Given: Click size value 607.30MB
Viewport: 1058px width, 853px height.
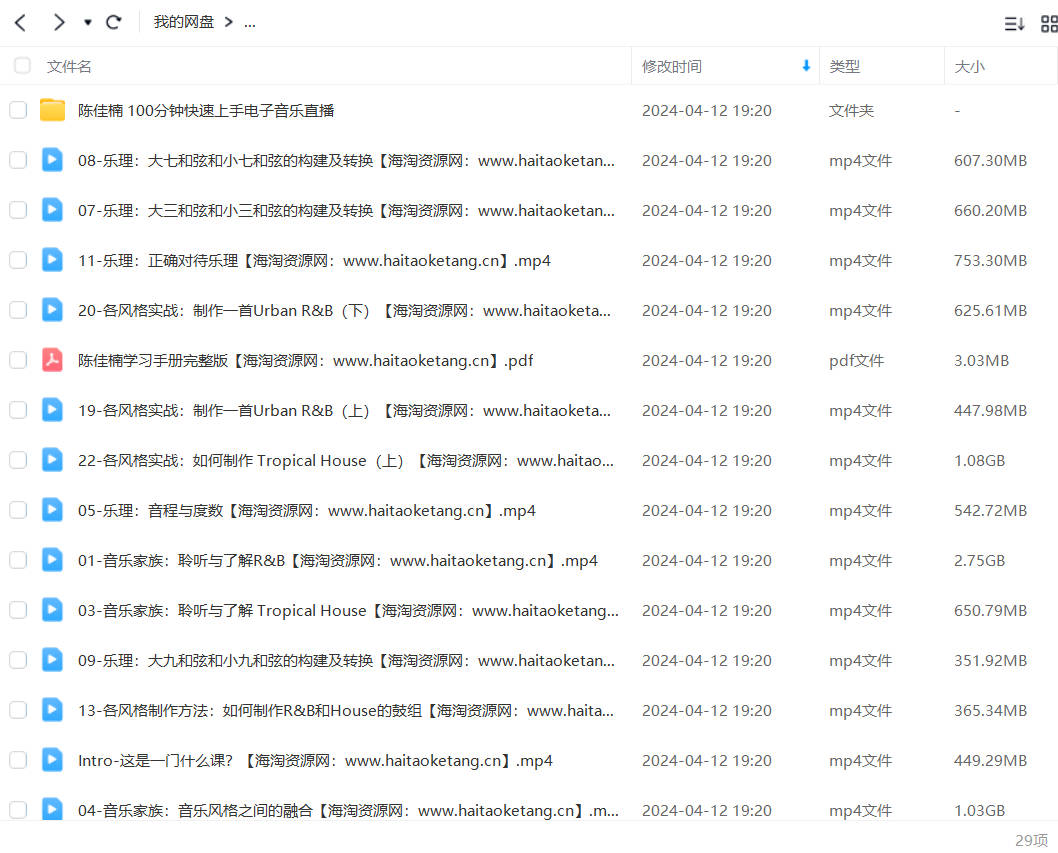Looking at the screenshot, I should [990, 161].
